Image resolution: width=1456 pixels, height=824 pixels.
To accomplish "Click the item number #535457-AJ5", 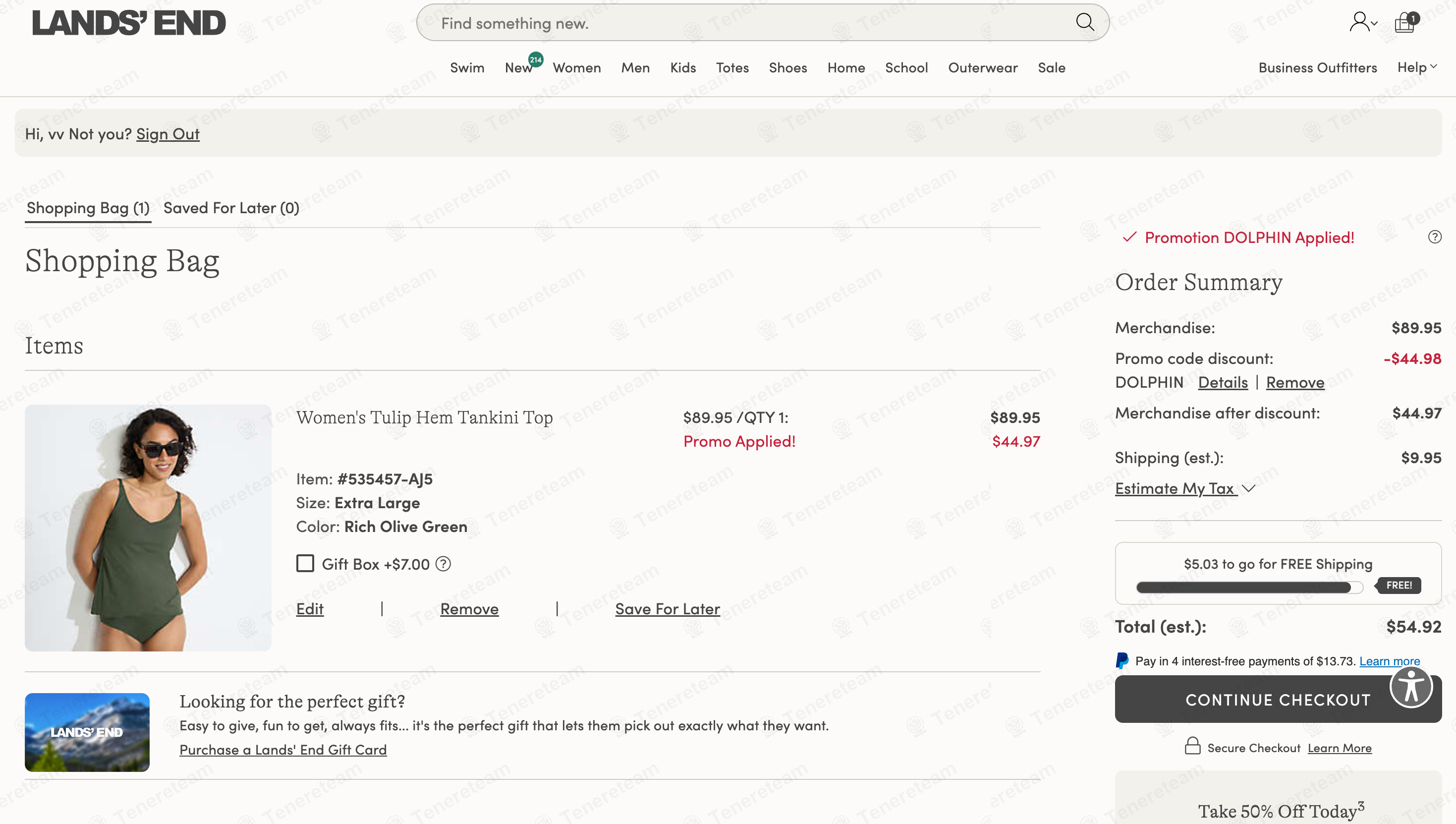I will point(385,479).
